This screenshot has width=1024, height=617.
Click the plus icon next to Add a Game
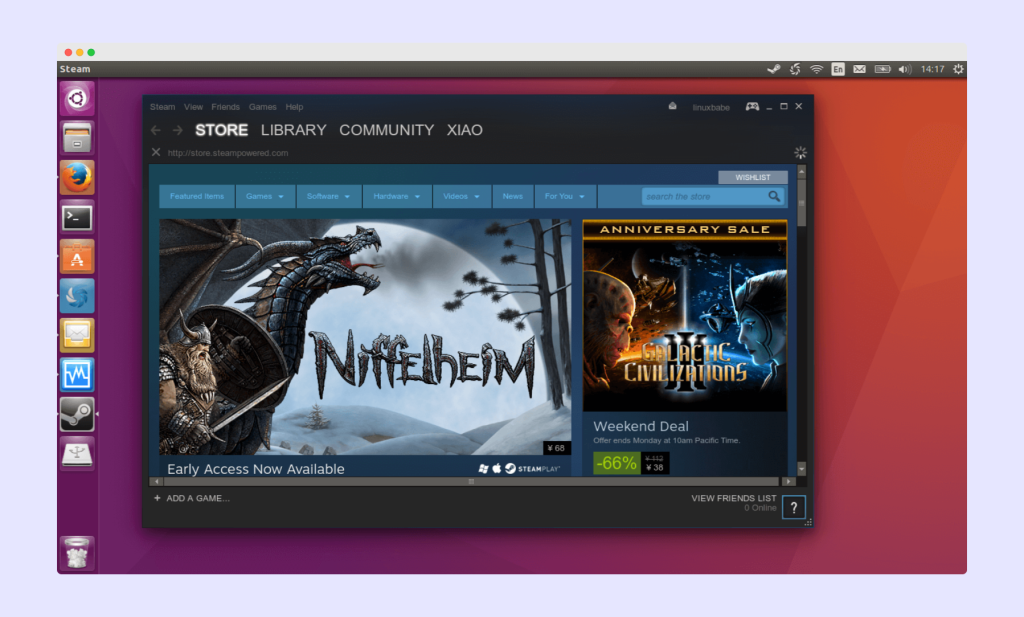point(157,498)
